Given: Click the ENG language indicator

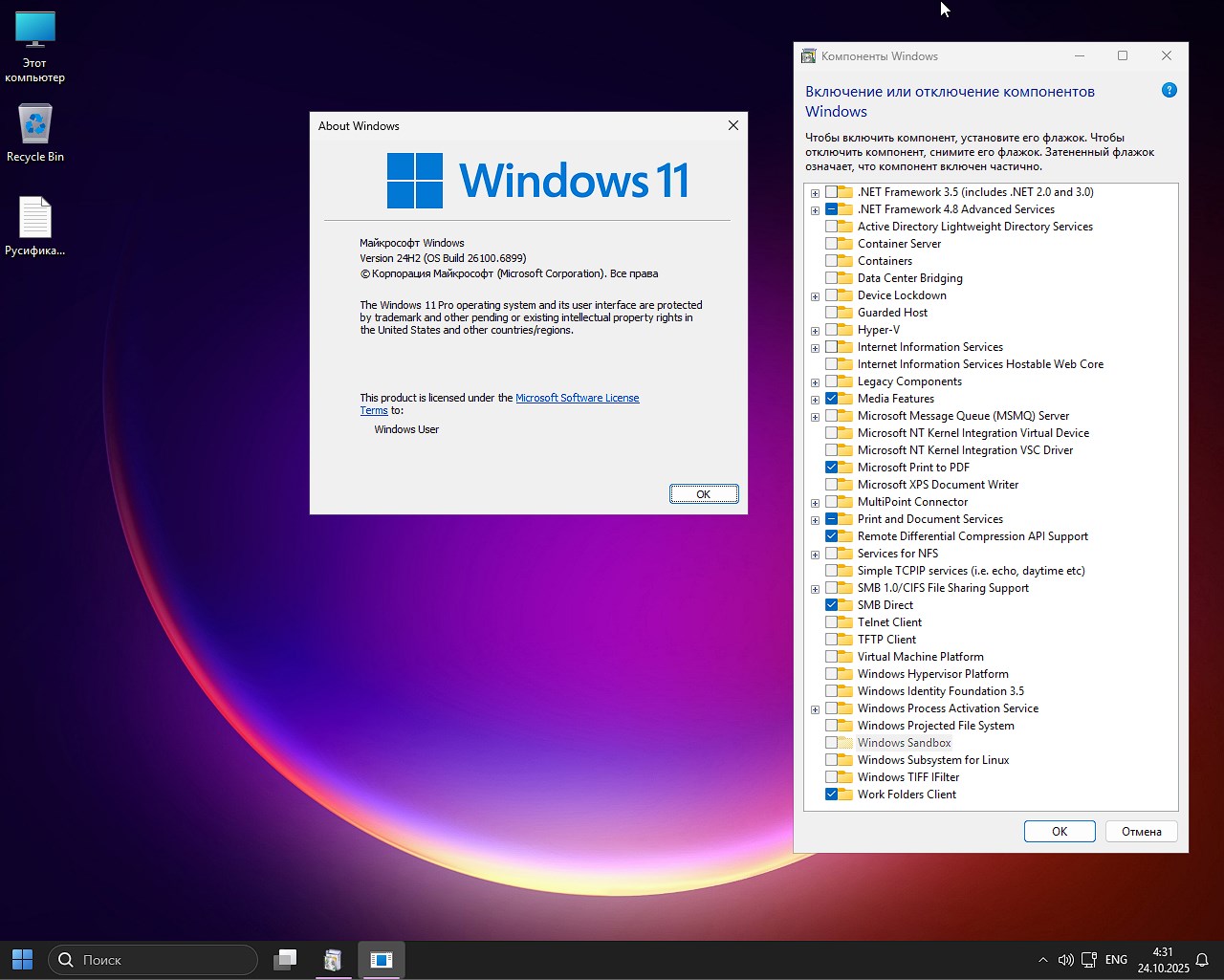Looking at the screenshot, I should point(1116,959).
